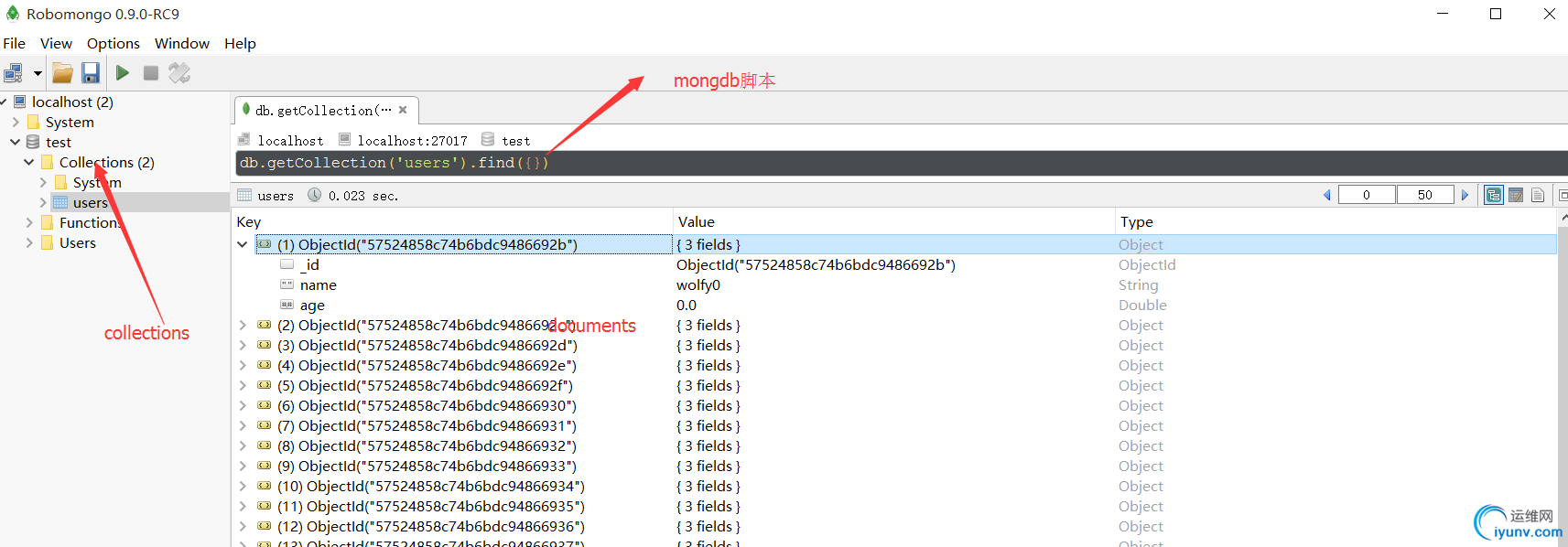Viewport: 1568px width, 547px height.
Task: Collapse the localhost (2) server node
Action: point(5,102)
